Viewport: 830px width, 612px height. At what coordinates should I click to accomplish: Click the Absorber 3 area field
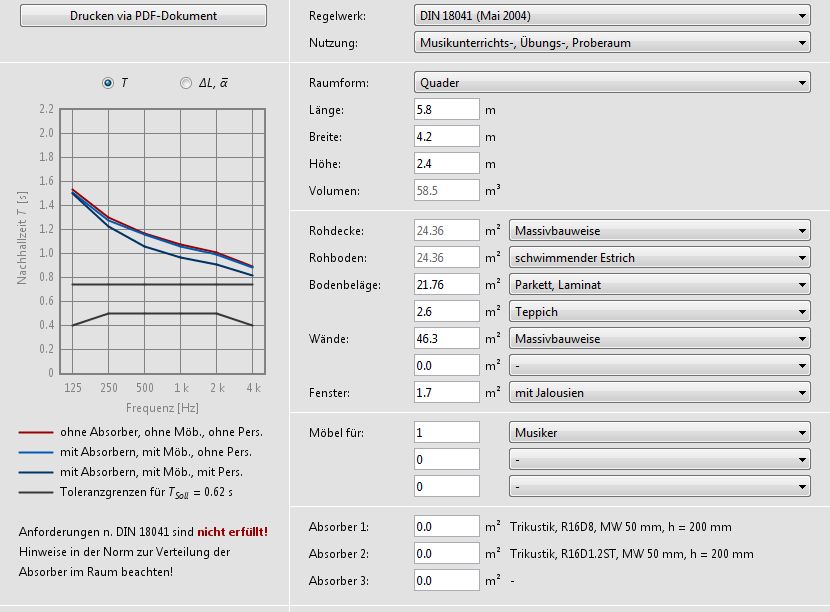pyautogui.click(x=447, y=581)
